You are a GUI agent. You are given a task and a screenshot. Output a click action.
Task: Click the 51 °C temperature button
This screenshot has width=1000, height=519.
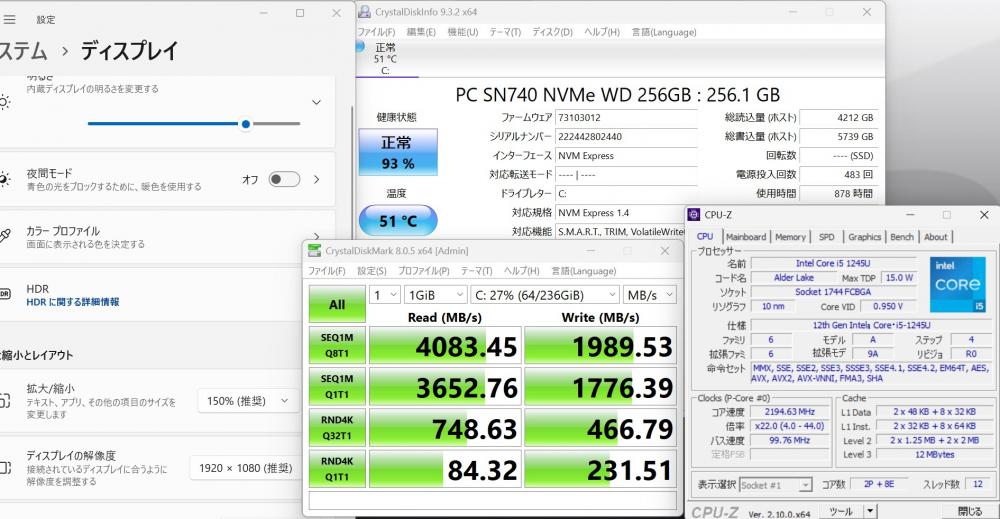[x=398, y=221]
